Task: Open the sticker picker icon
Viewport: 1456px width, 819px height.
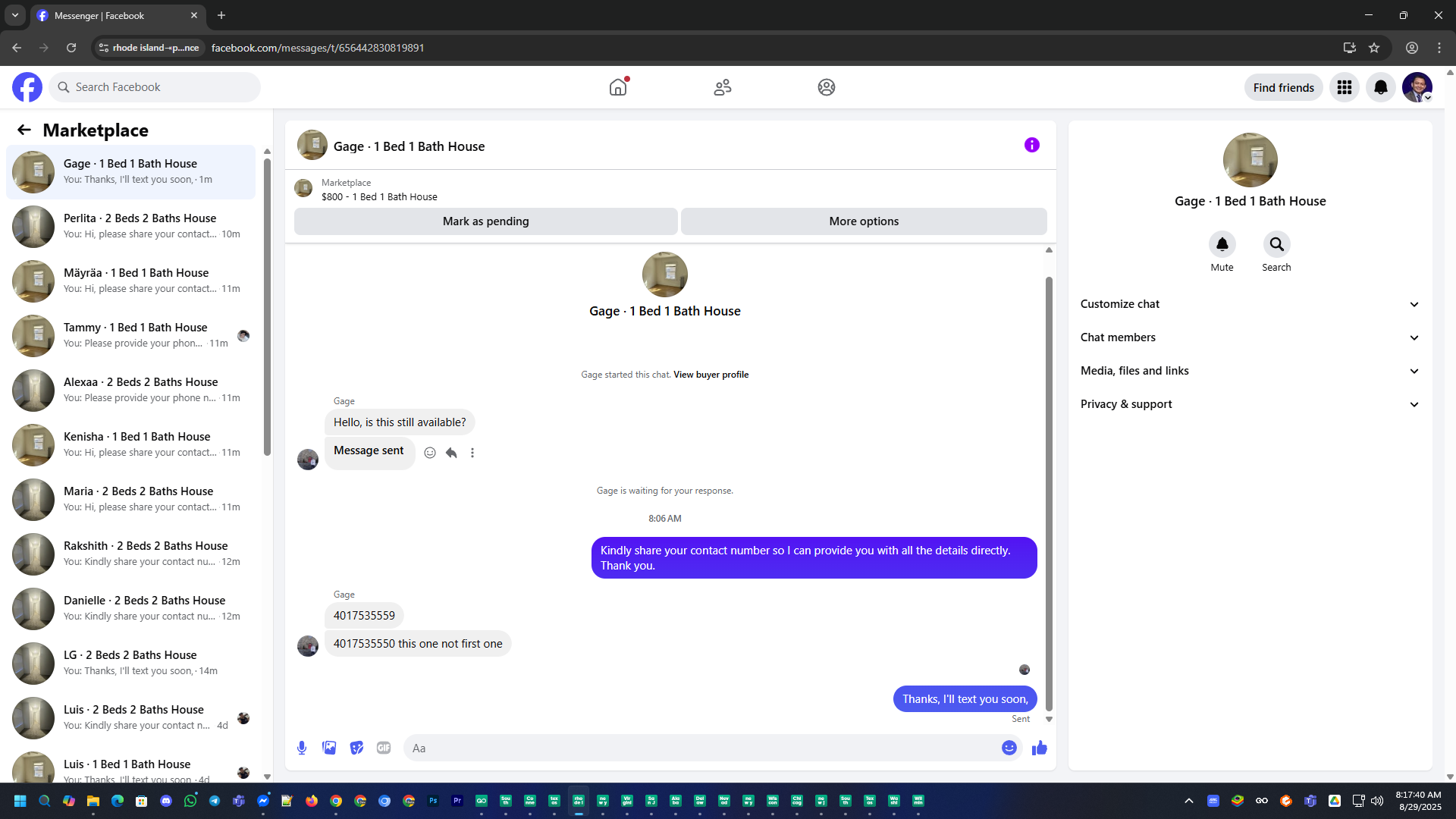Action: click(x=356, y=748)
